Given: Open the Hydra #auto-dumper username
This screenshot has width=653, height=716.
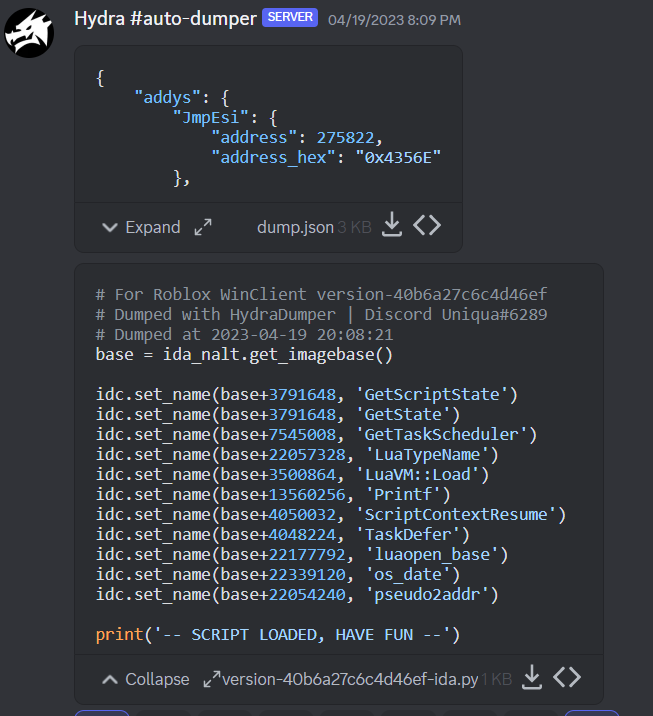Looking at the screenshot, I should click(165, 19).
